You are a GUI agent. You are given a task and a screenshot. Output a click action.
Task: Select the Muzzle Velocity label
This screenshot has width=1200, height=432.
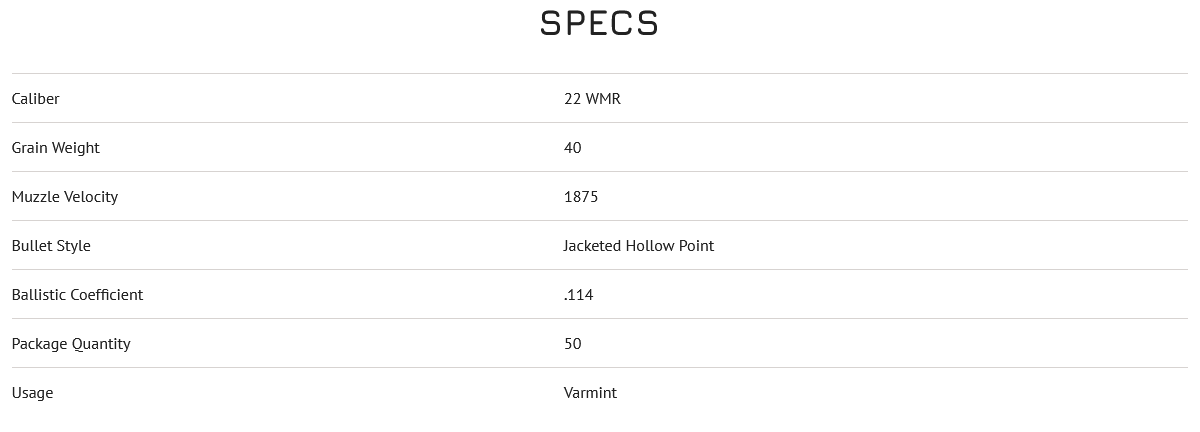[x=64, y=196]
